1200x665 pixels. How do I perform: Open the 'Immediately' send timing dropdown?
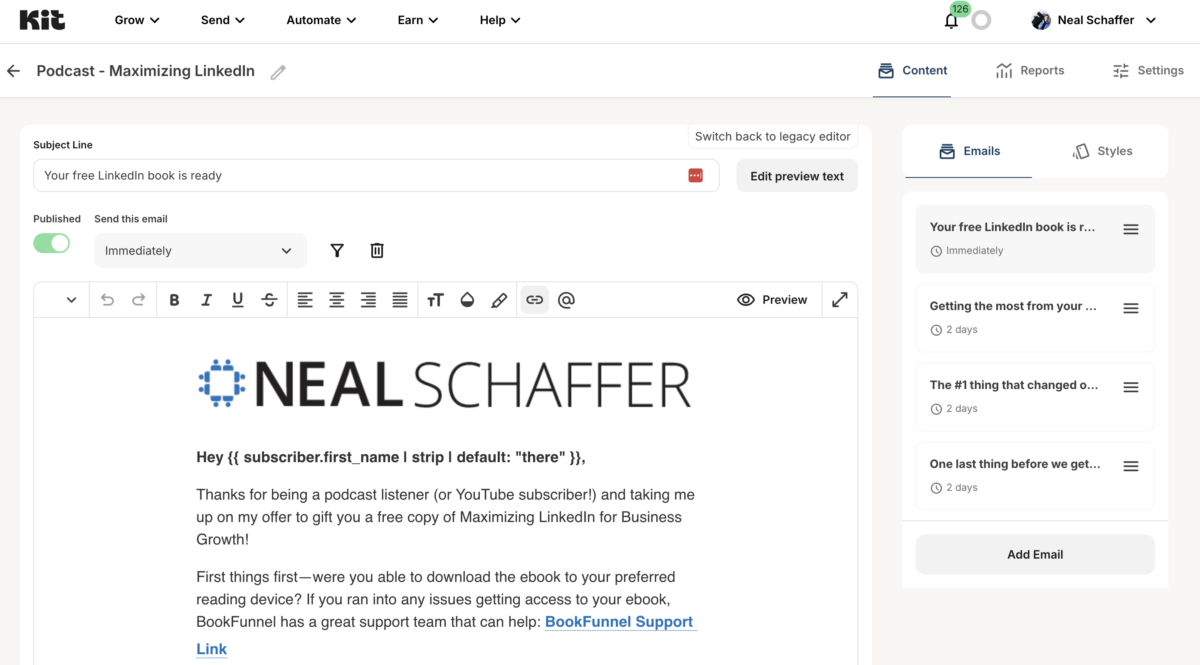(200, 251)
